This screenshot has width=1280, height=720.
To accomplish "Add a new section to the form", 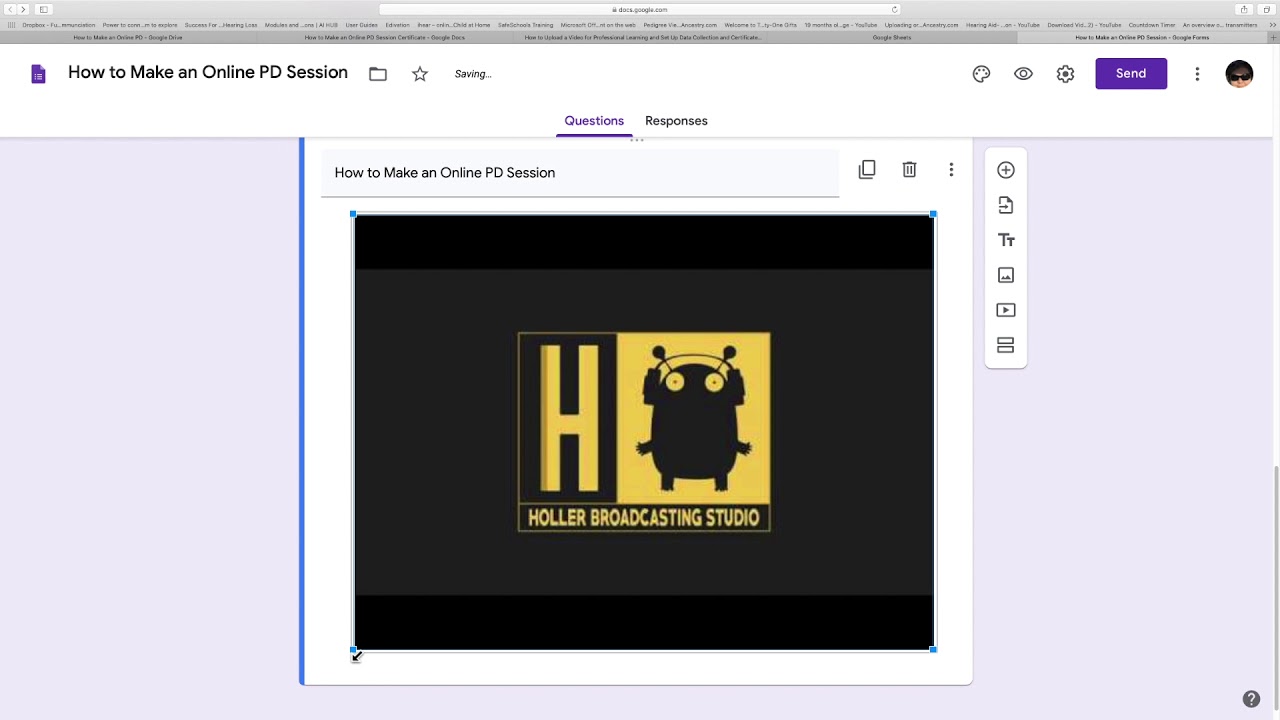I will [x=1005, y=345].
